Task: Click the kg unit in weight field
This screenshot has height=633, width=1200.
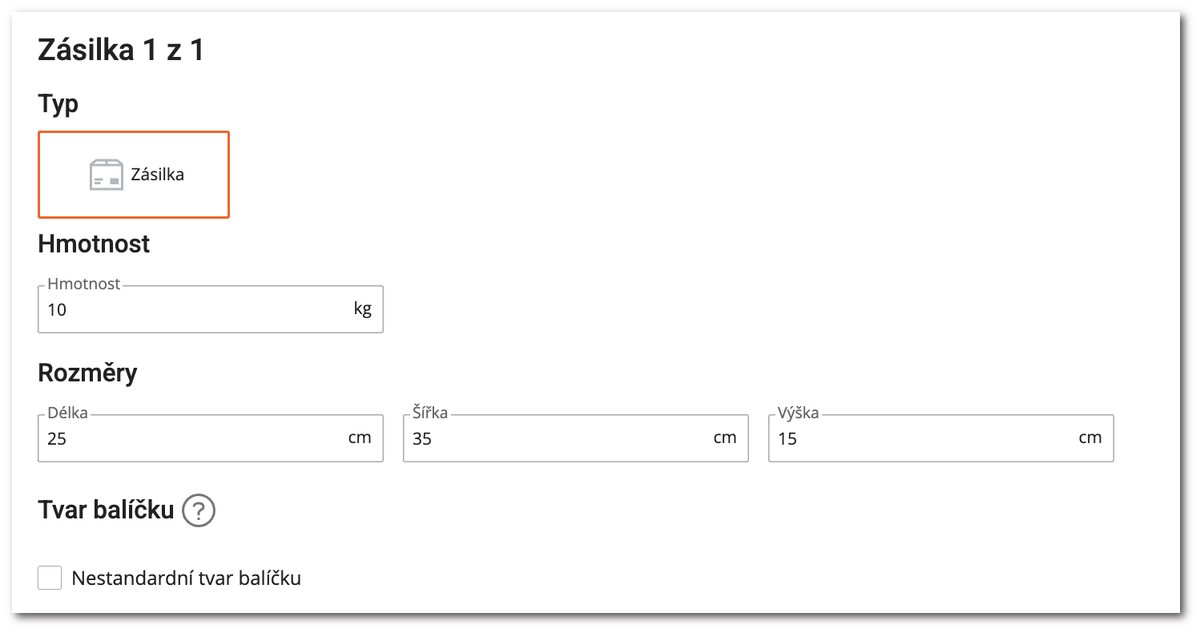Action: 362,309
